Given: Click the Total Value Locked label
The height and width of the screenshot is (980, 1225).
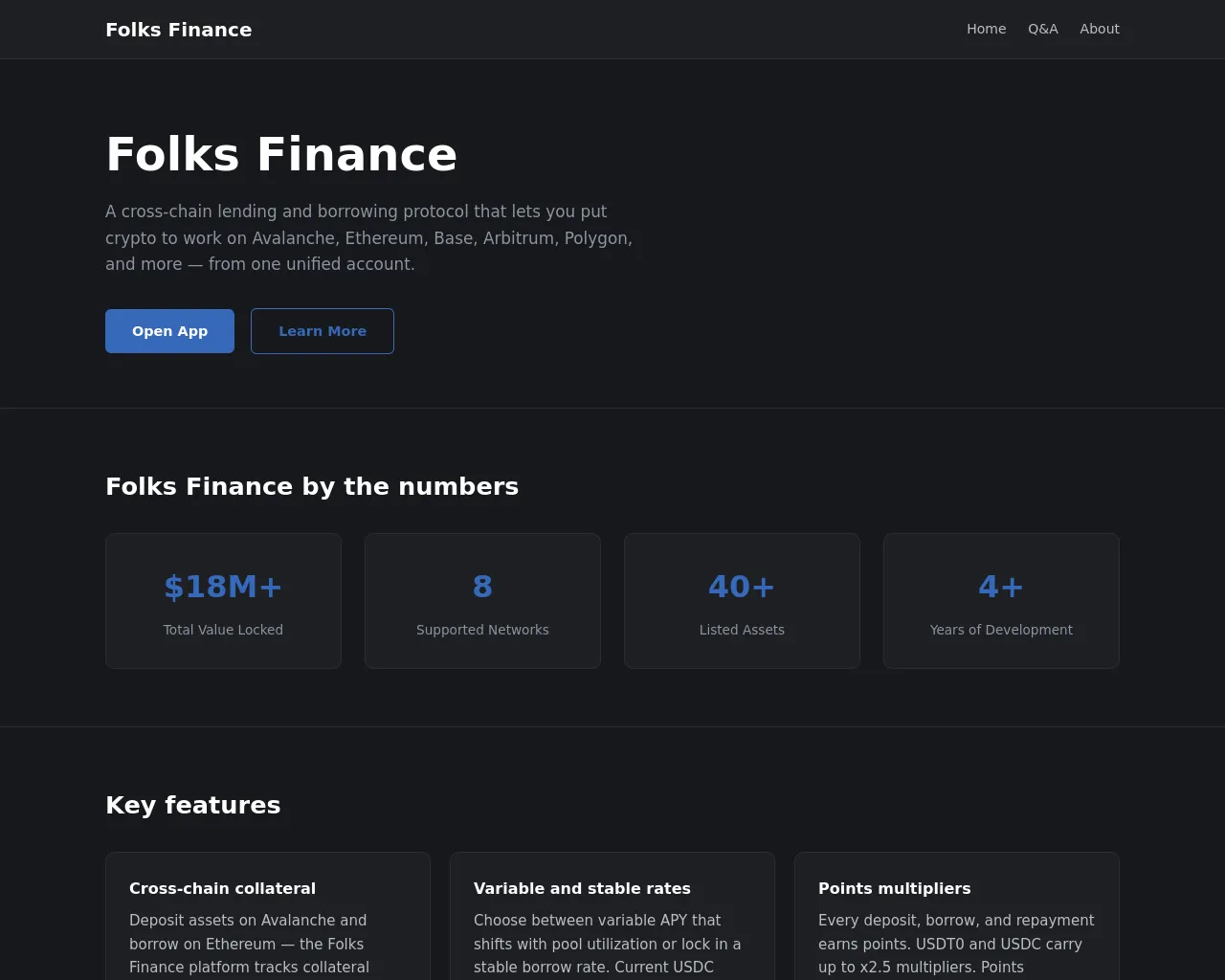Looking at the screenshot, I should point(223,630).
